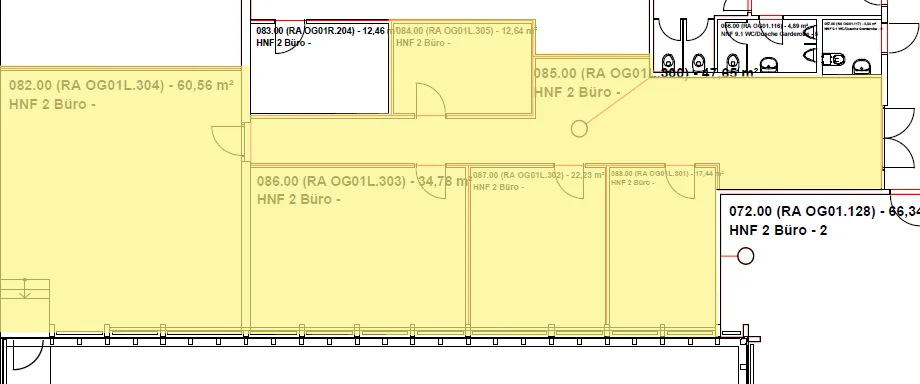920x384 pixels.
Task: Select the wall-hung toilet in WC room 067.00
Action: pyautogui.click(x=833, y=59)
